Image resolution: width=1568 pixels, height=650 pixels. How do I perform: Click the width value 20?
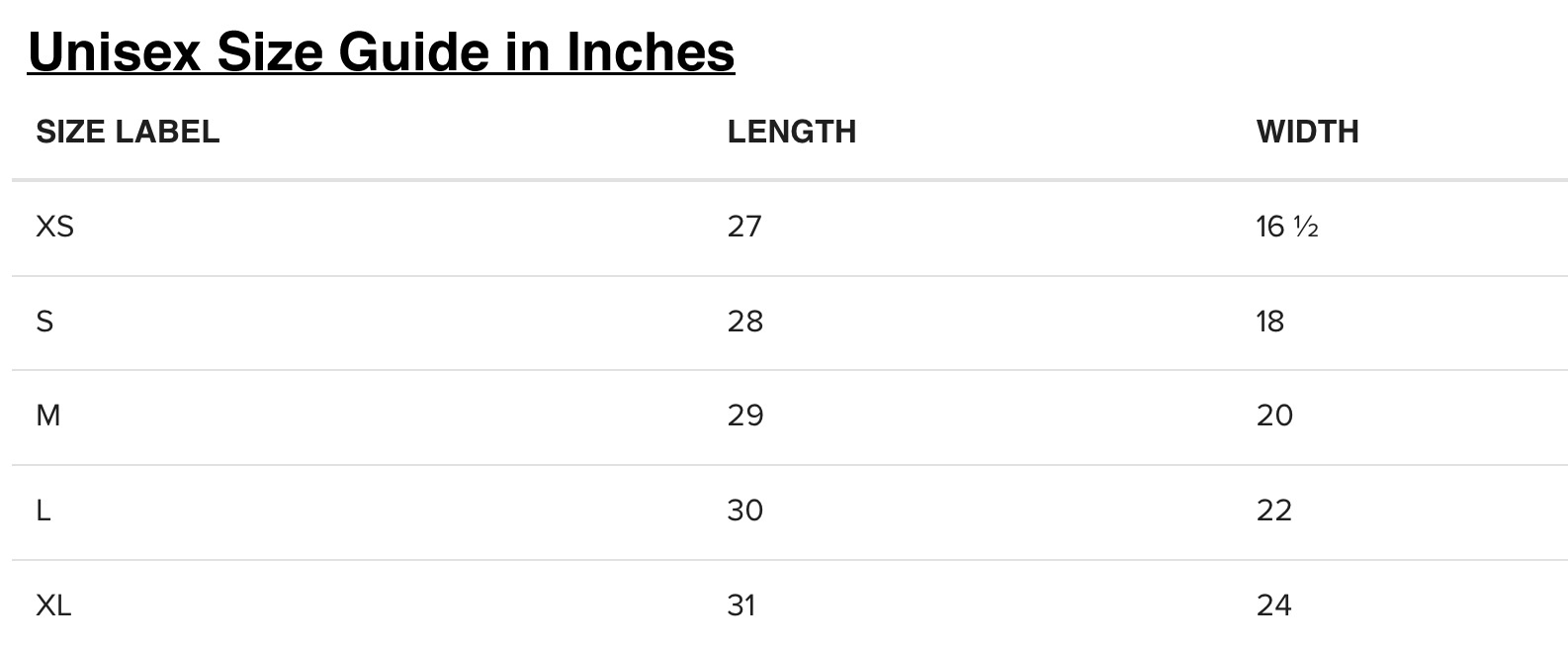(x=1274, y=416)
